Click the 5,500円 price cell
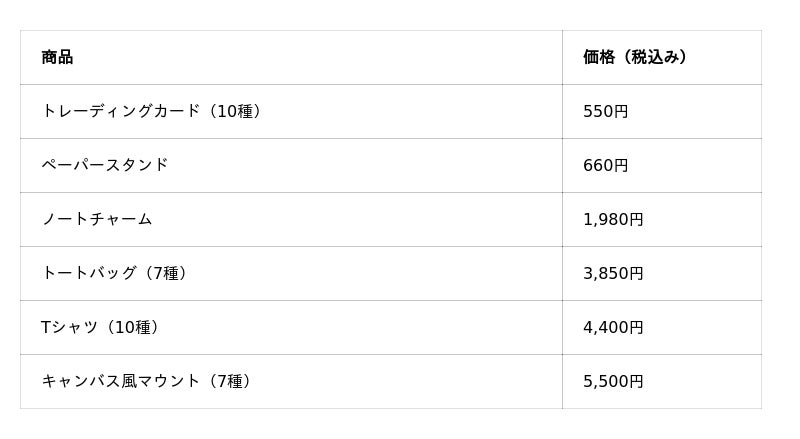800x439 pixels. pos(613,381)
